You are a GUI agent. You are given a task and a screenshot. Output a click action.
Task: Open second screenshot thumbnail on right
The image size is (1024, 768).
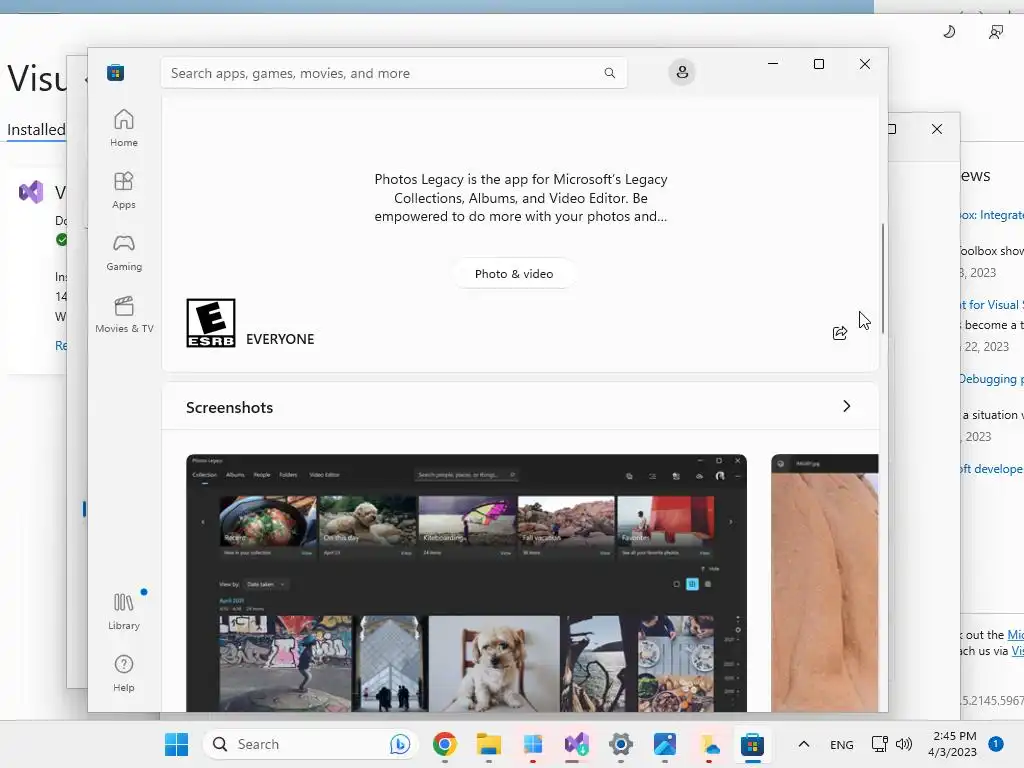825,583
